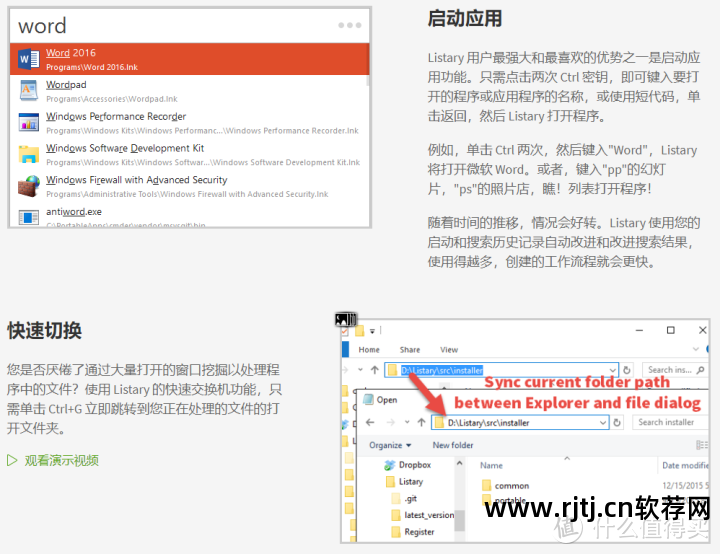Maximize the Explorer window
The height and width of the screenshot is (554, 720).
pyautogui.click(x=670, y=330)
